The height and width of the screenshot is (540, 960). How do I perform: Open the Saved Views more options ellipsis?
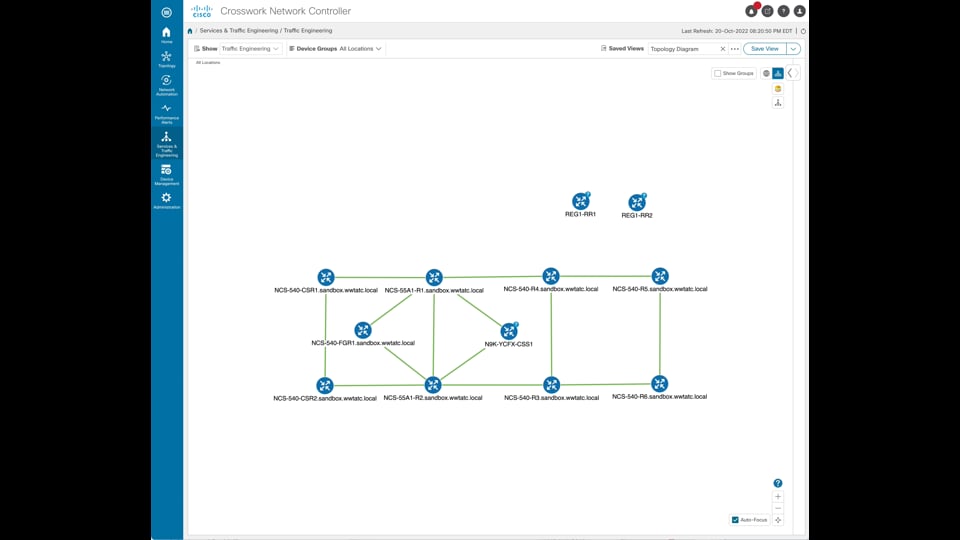coord(735,48)
